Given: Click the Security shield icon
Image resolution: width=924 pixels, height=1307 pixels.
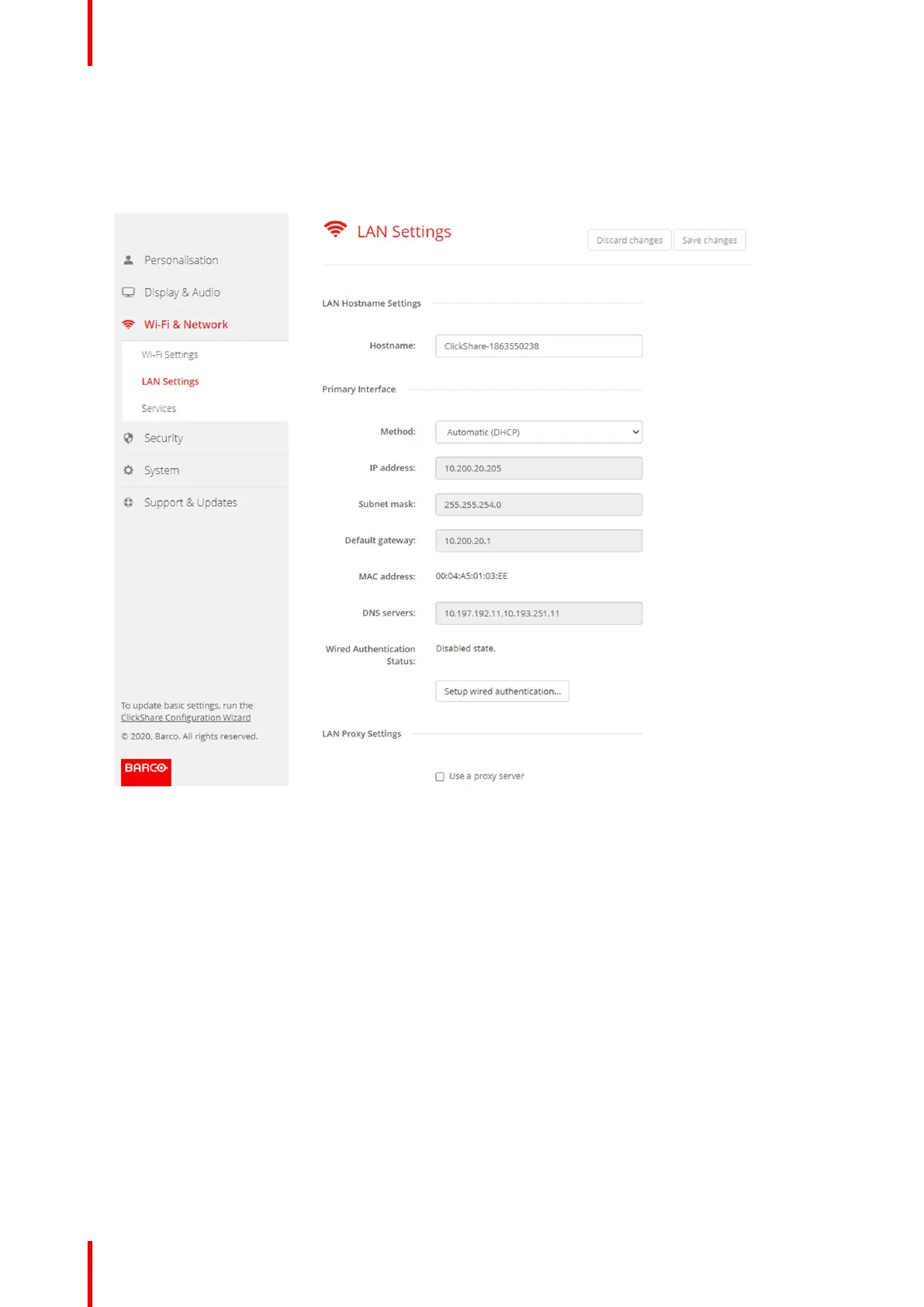Looking at the screenshot, I should tap(128, 438).
